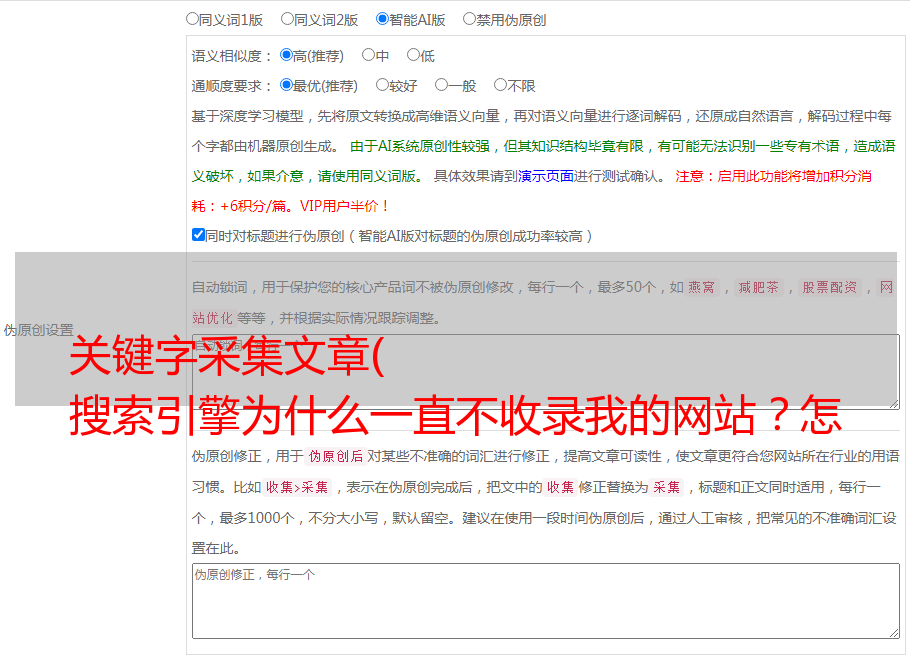
Task: Choose the 同义词2版 radio option
Action: [288, 18]
